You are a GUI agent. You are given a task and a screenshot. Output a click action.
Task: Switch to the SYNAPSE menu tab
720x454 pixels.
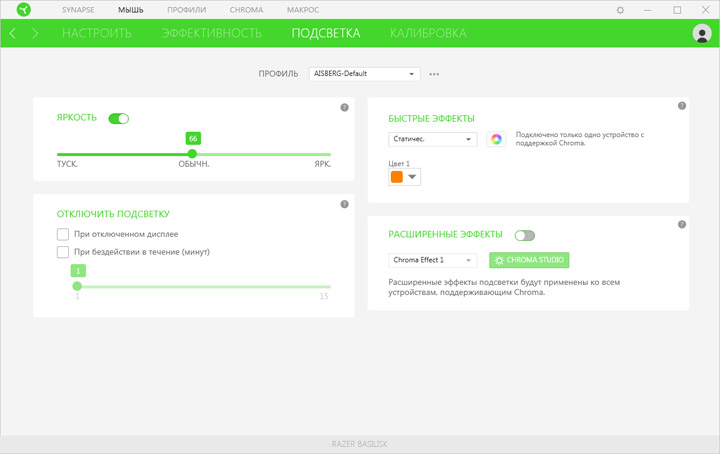pos(78,10)
